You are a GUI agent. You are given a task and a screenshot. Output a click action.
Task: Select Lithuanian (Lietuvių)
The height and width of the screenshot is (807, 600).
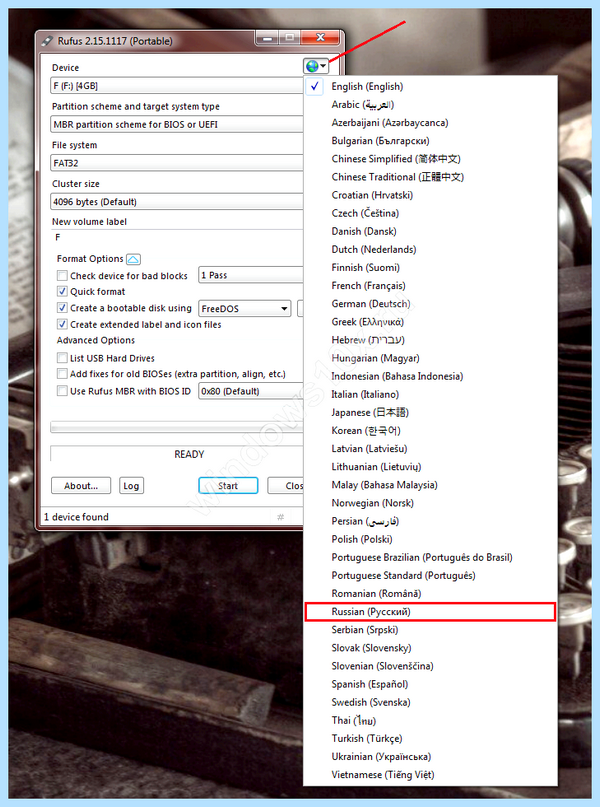[x=430, y=466]
